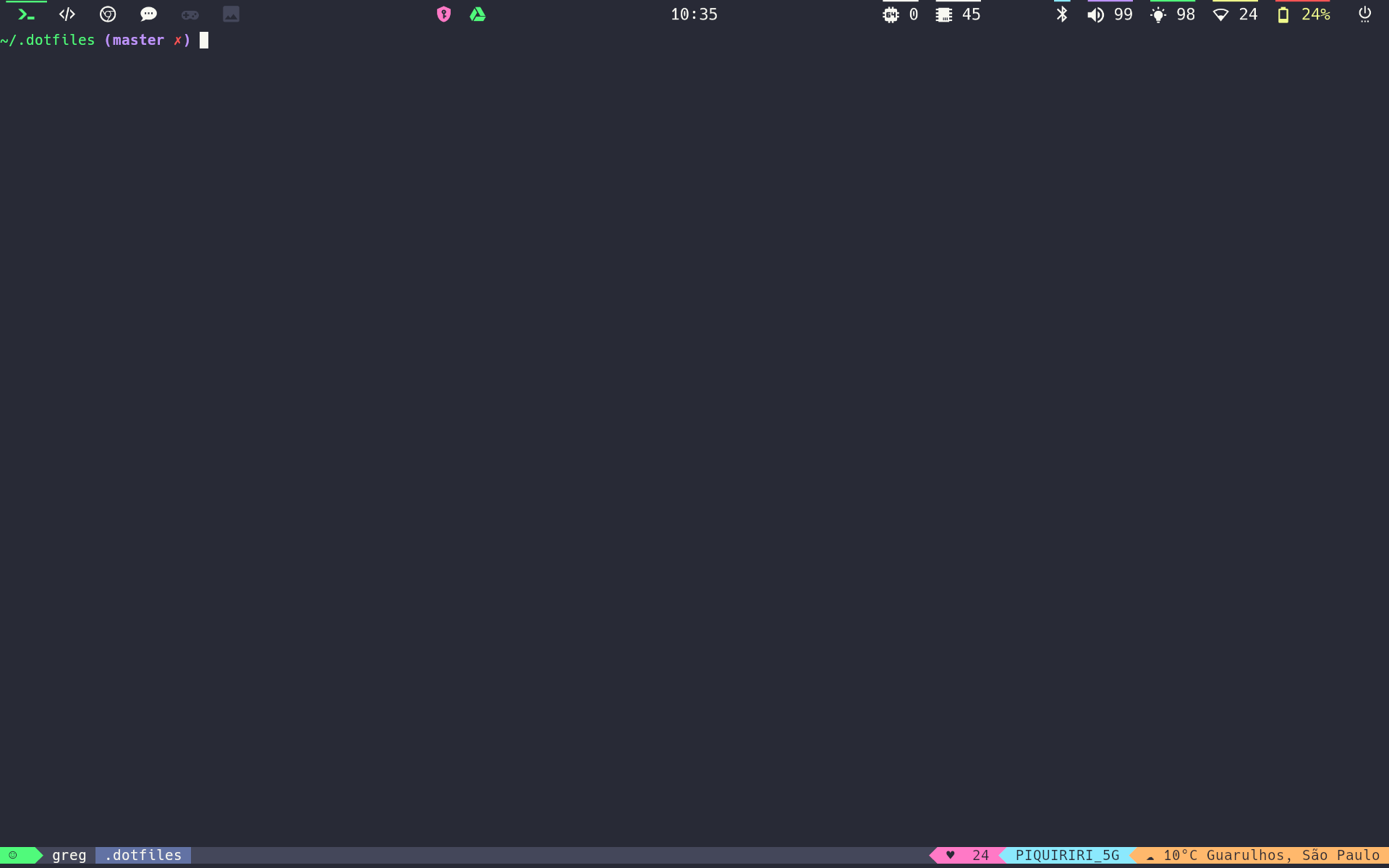This screenshot has height=868, width=1389.
Task: Click the heart icon in status bar
Action: pos(951,855)
